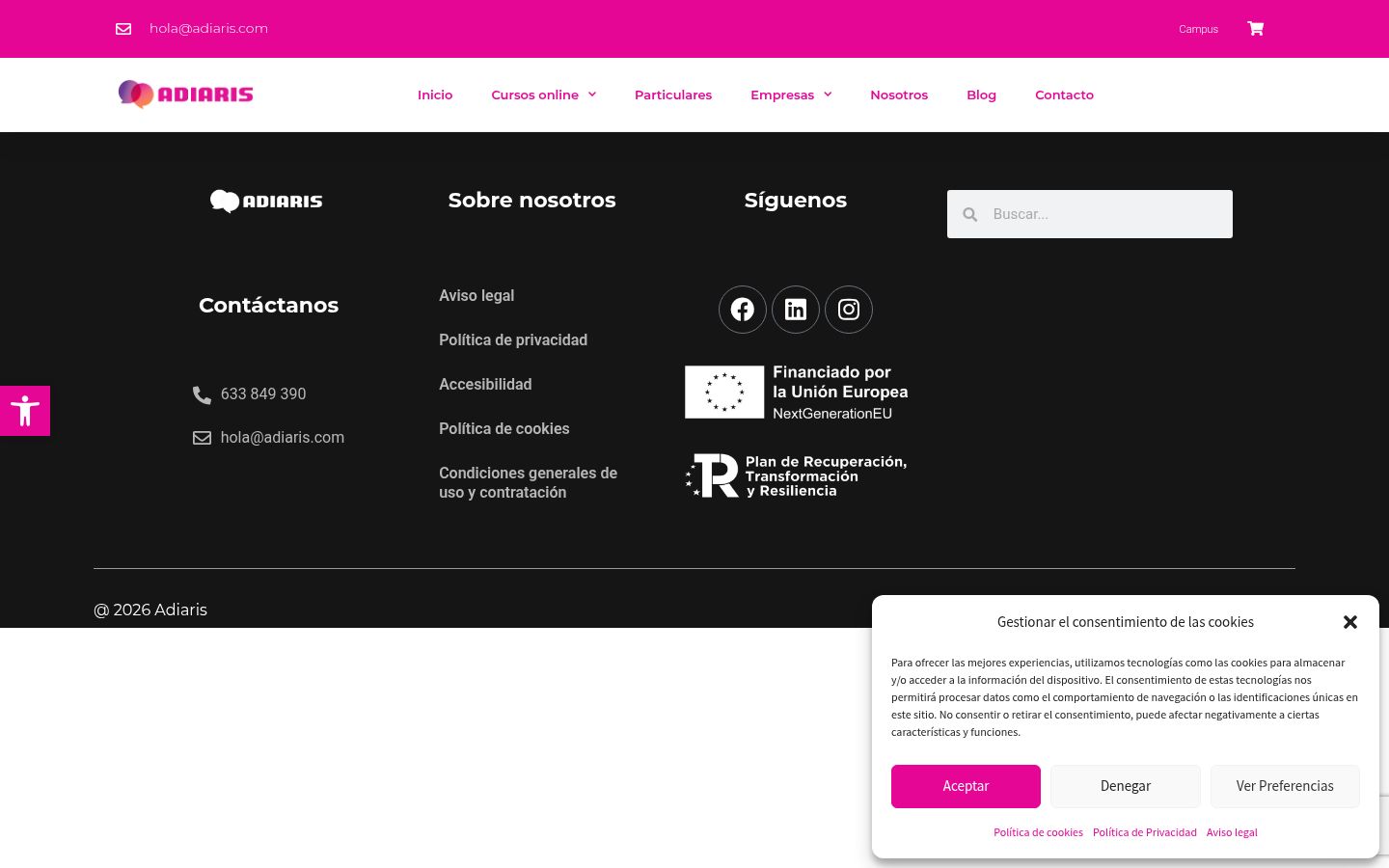Open the Nosotros menu item

tap(899, 95)
